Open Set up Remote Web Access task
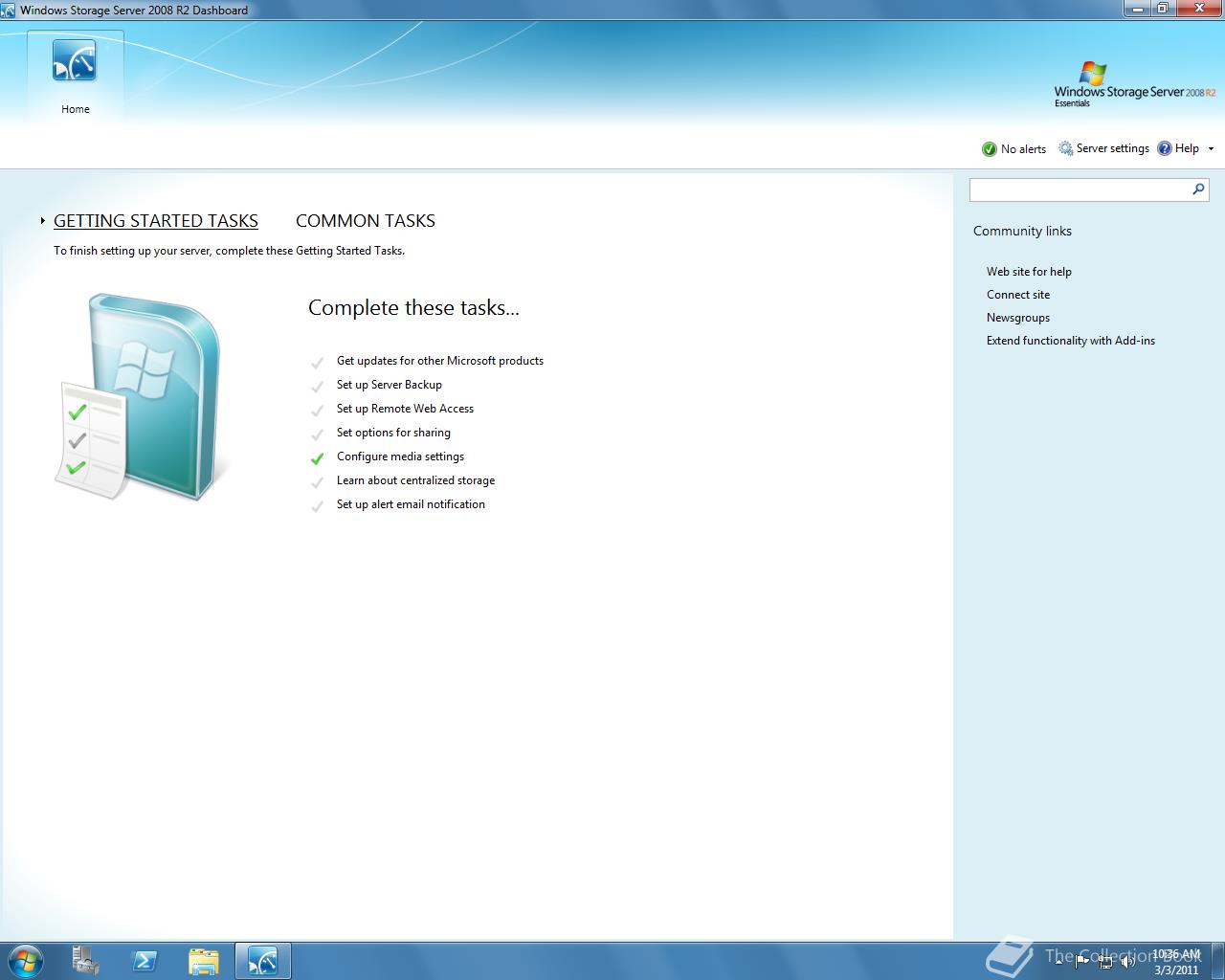The height and width of the screenshot is (980, 1225). (405, 409)
